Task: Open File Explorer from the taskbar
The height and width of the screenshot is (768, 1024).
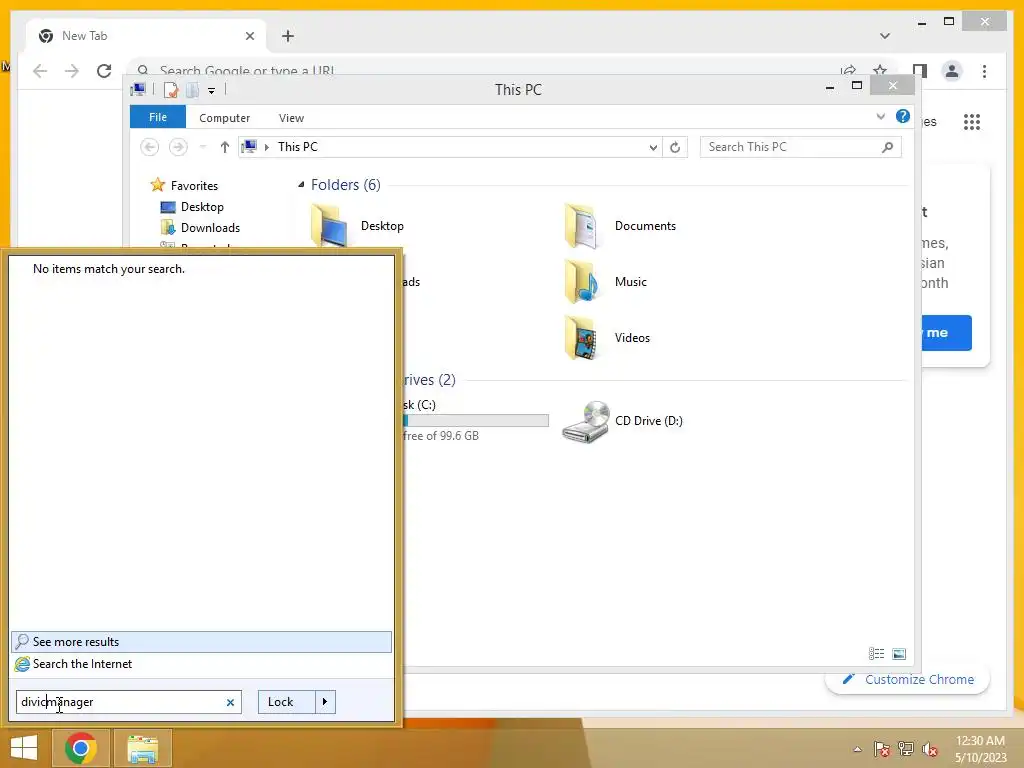Action: click(143, 748)
